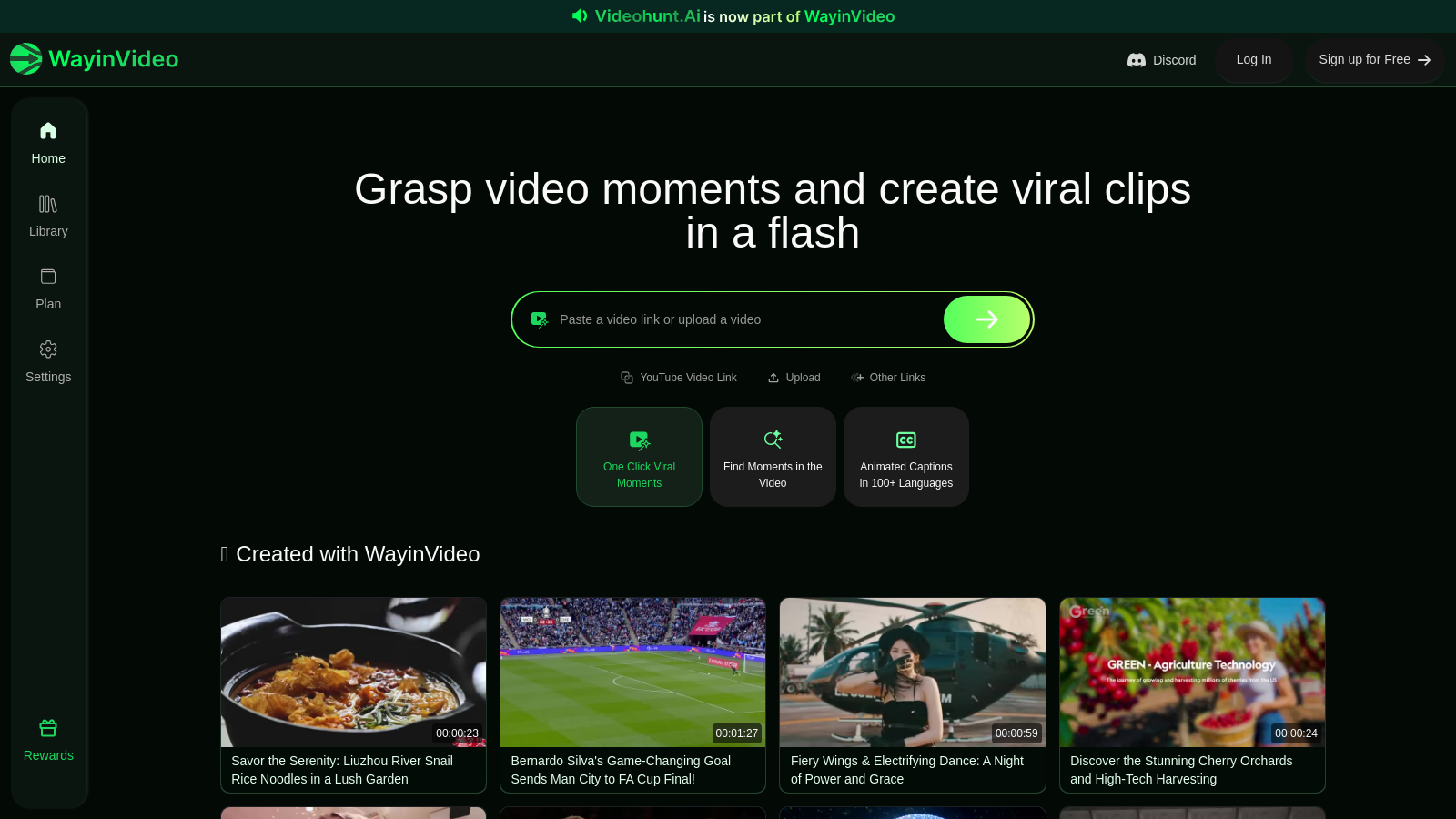Viewport: 1456px width, 819px height.
Task: Open the Upload option
Action: [x=794, y=377]
